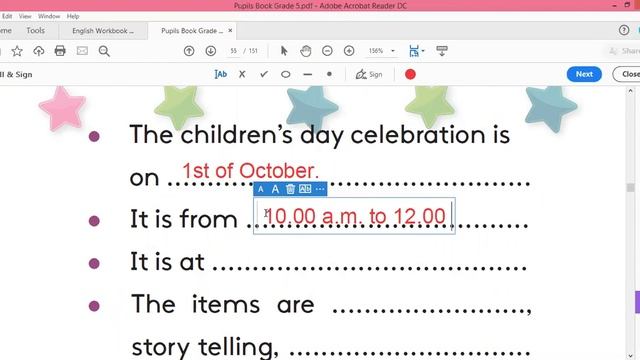Open fit page view options icon
Image resolution: width=640 pixels, height=360 pixels.
[414, 51]
